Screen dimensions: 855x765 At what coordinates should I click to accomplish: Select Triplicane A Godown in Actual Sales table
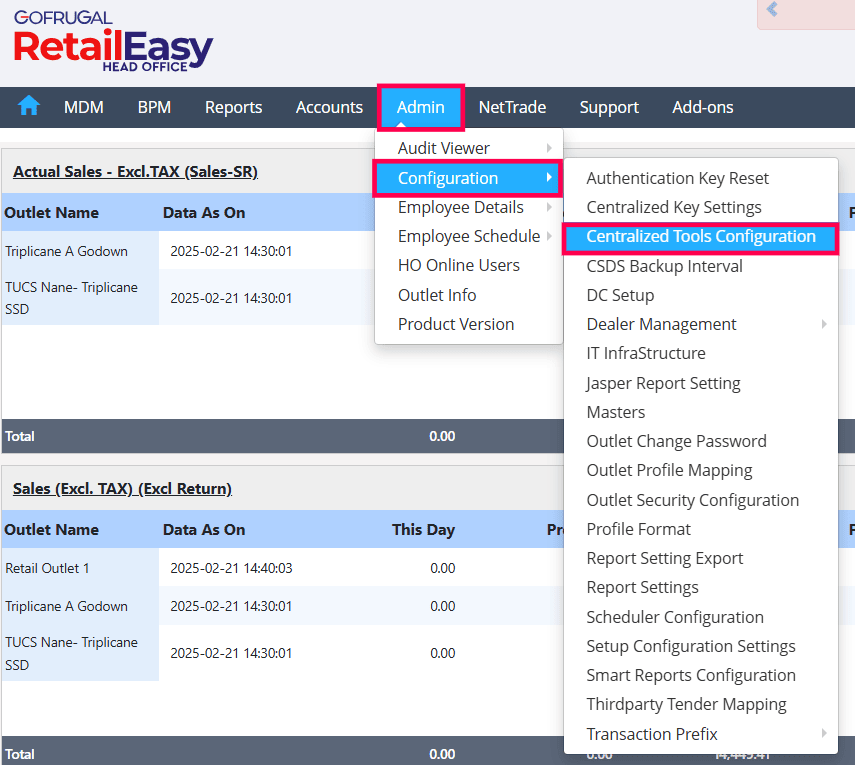pyautogui.click(x=67, y=251)
